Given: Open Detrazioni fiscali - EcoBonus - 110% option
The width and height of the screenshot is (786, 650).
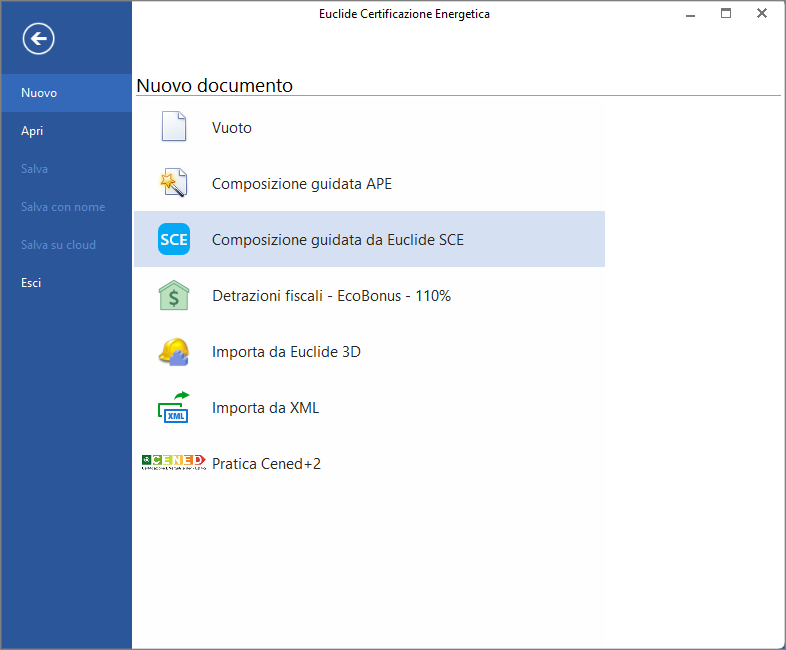Looking at the screenshot, I should [331, 296].
